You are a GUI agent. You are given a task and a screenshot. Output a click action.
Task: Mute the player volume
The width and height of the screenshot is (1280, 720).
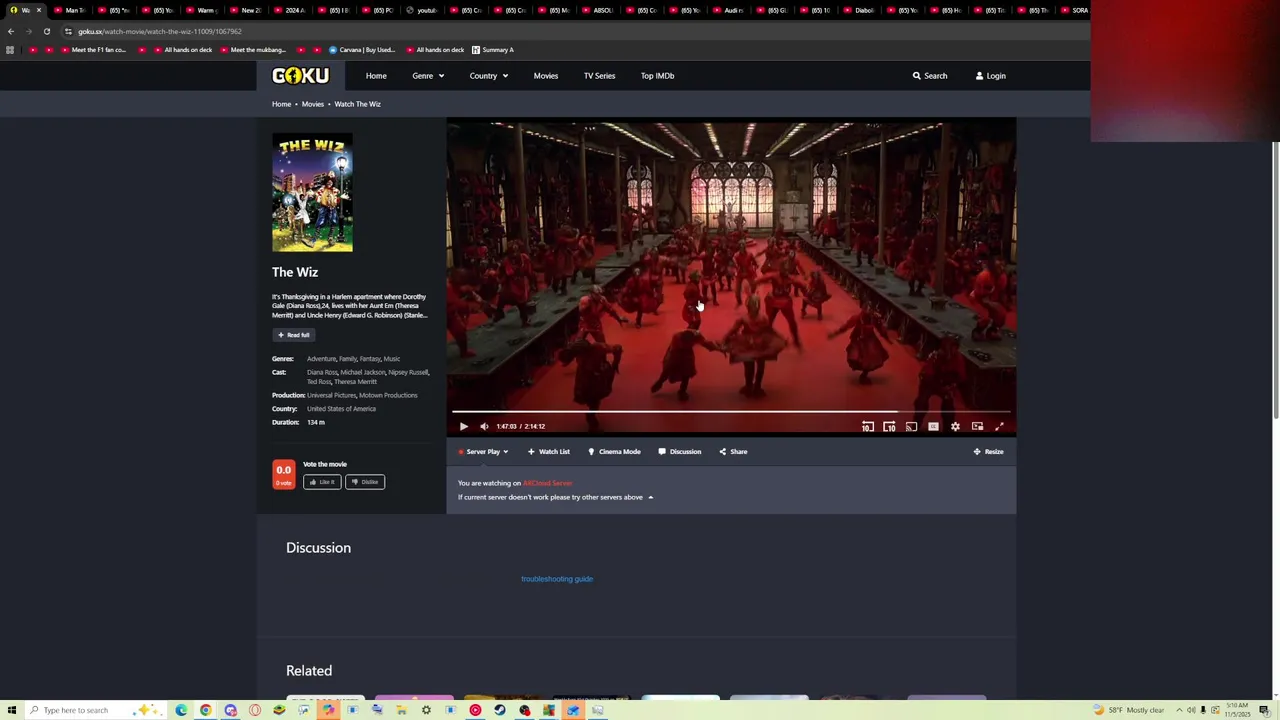click(x=484, y=426)
